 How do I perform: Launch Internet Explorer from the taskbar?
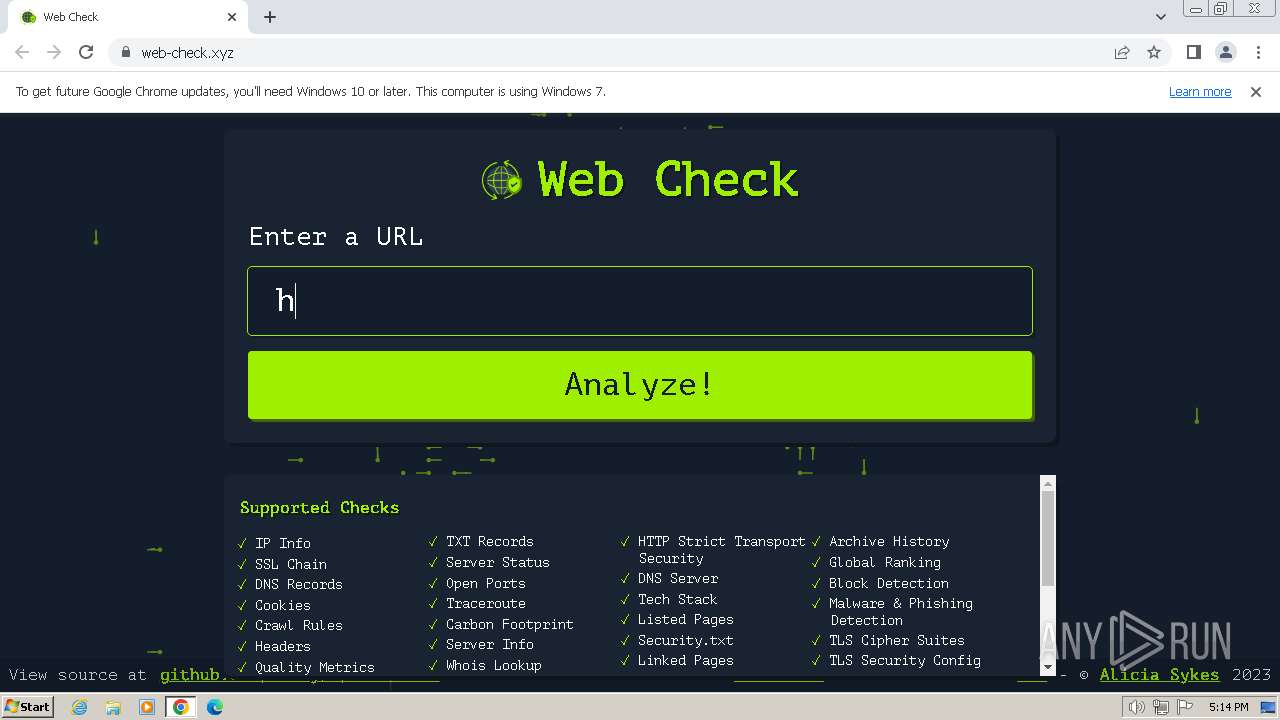click(x=80, y=707)
